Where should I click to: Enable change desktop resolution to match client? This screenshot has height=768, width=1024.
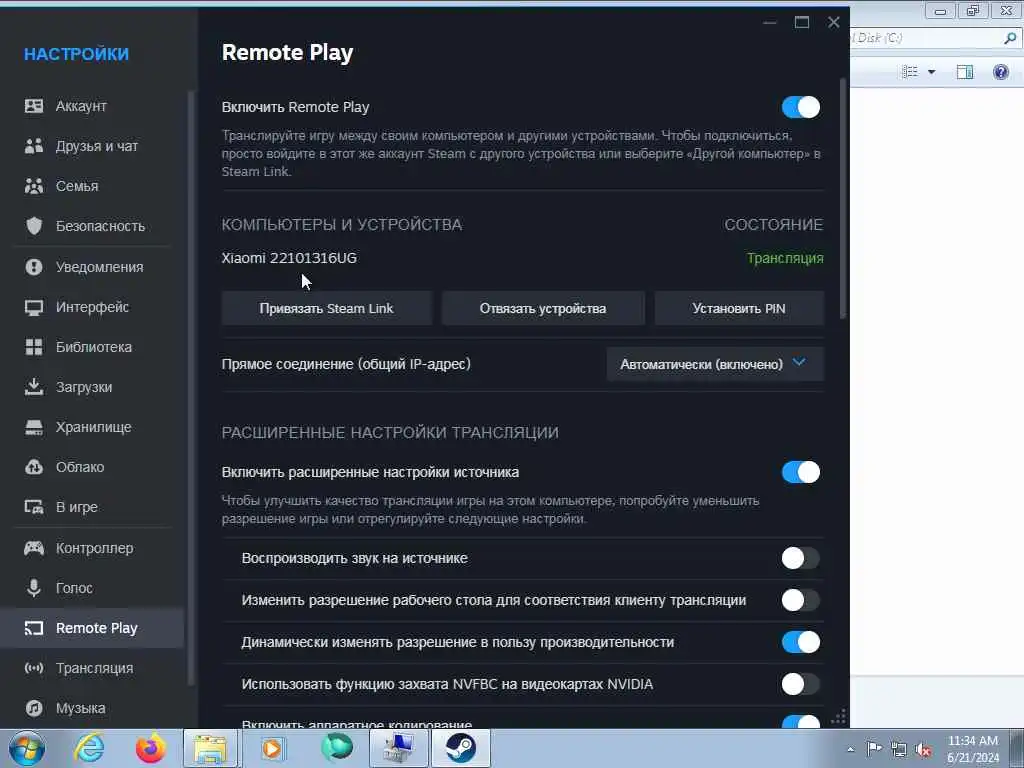[x=801, y=600]
